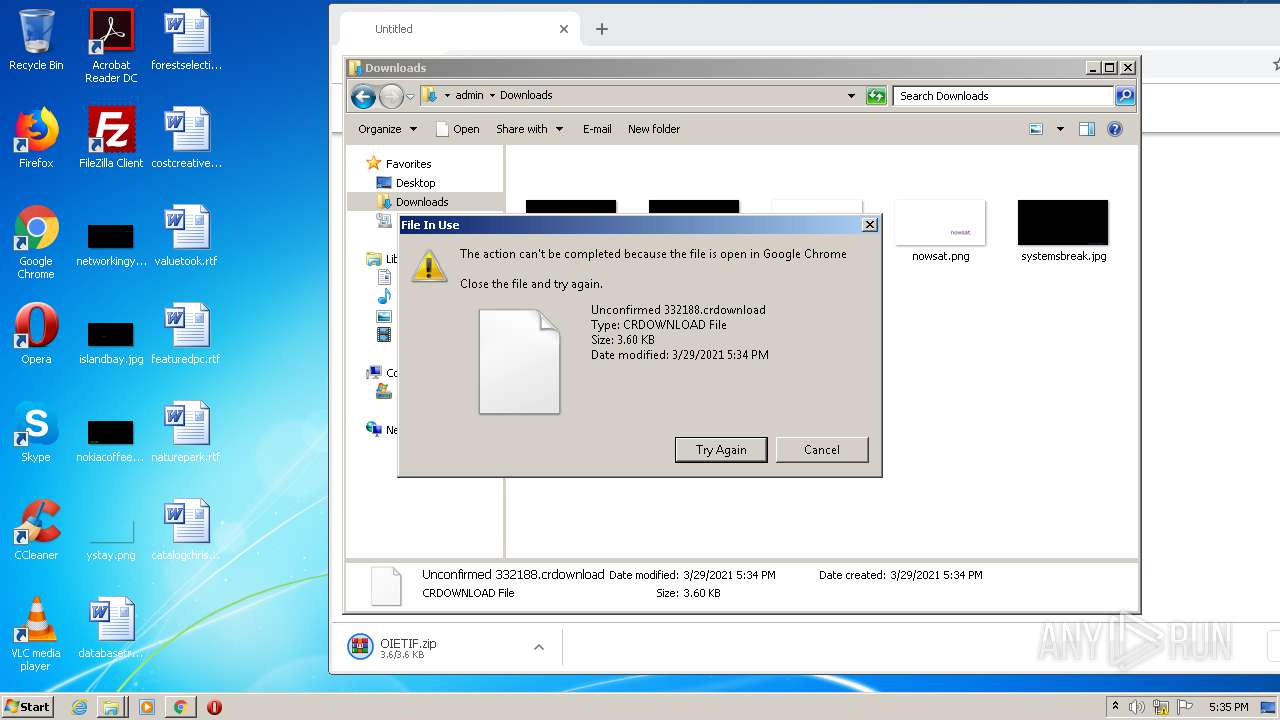Click the admin breadcrumb arrow in the address bar
Viewport: 1280px width, 720px height.
coord(492,96)
